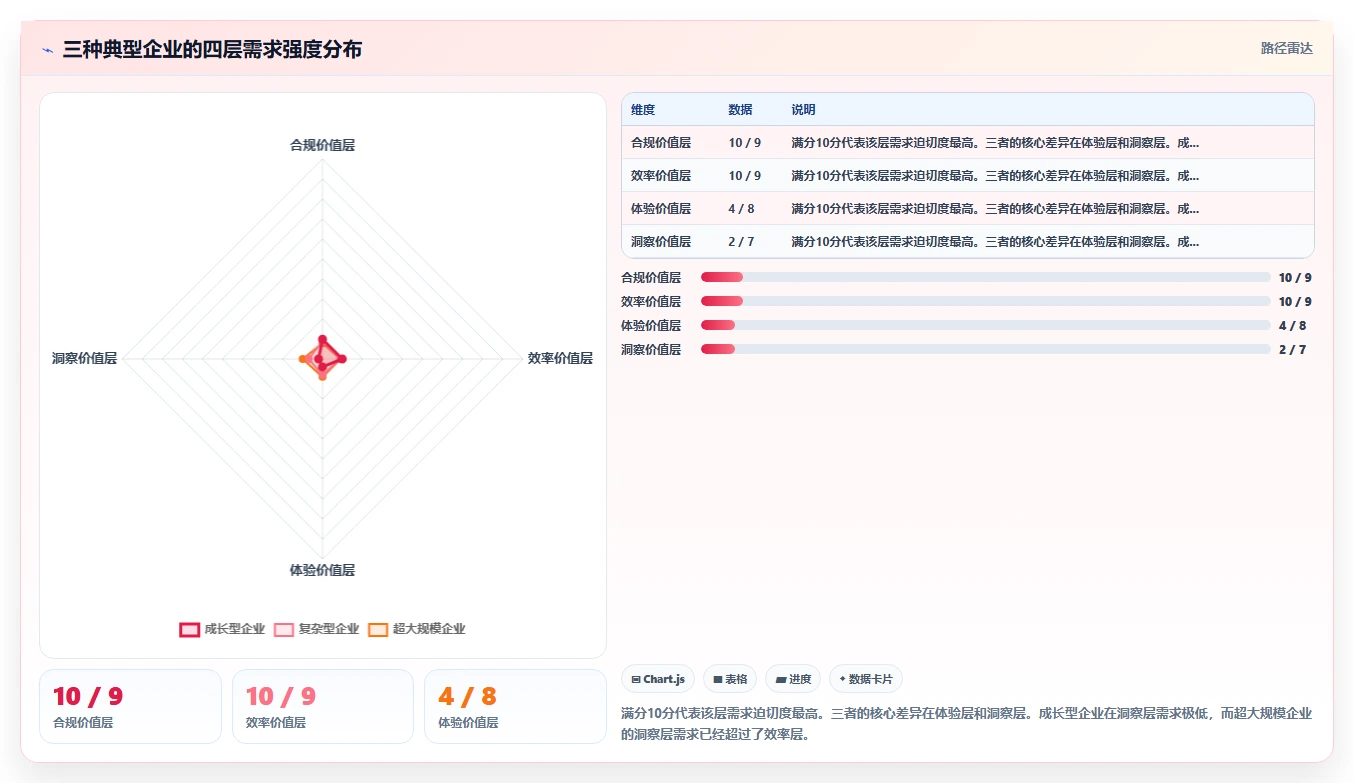This screenshot has height=783, width=1354.
Task: Select the 洞察价值层 progress bar
Action: pos(985,349)
